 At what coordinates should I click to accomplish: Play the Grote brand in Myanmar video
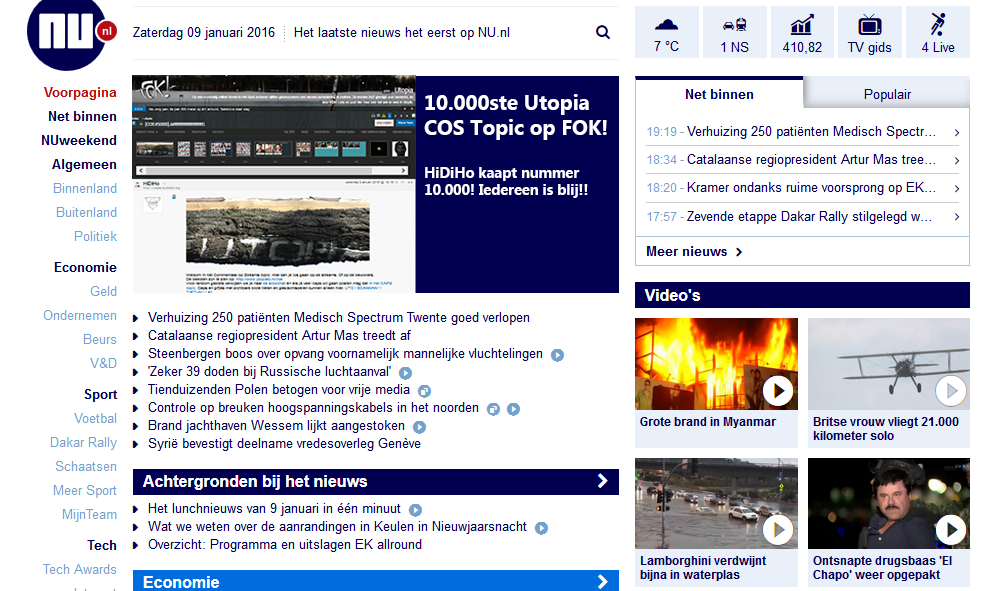tap(778, 391)
